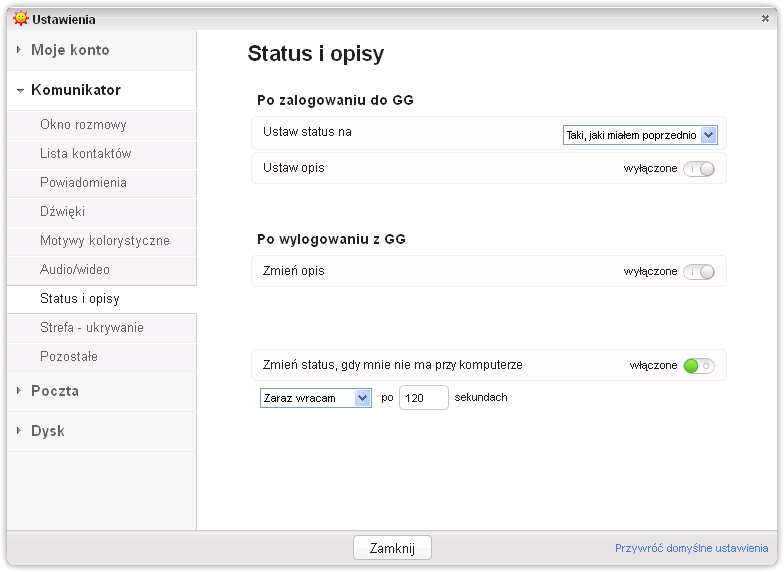This screenshot has width=784, height=572.
Task: Click Po zalogowaniu do GG heading
Action: pos(335,100)
